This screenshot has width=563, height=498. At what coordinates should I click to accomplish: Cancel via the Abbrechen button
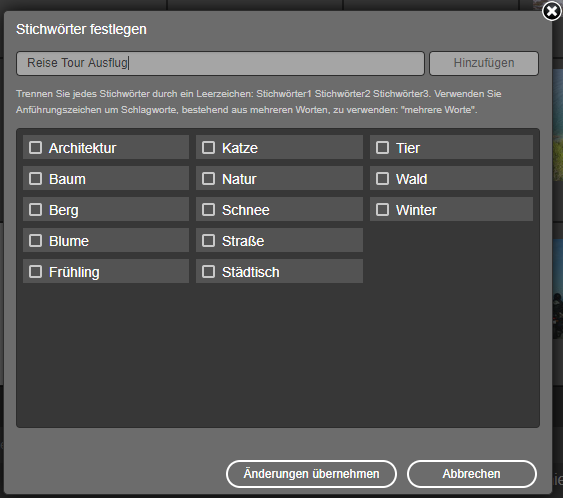[x=472, y=474]
